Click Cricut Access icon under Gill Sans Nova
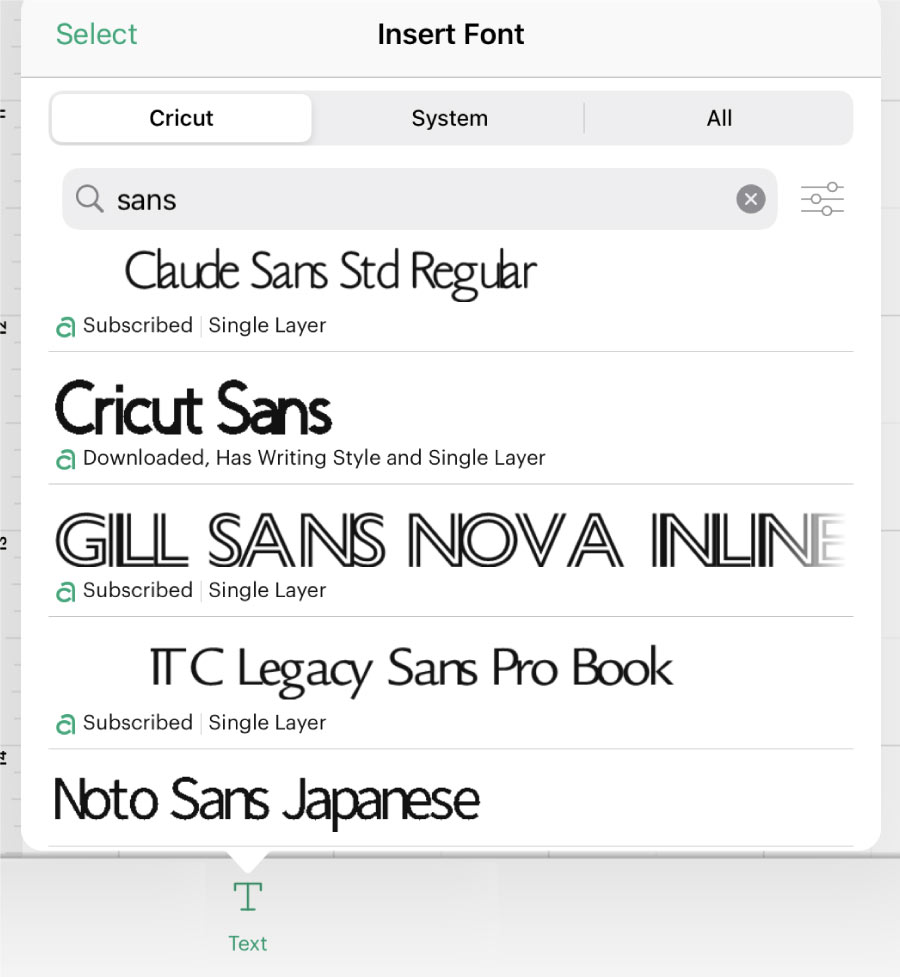Image resolution: width=900 pixels, height=977 pixels. pyautogui.click(x=65, y=591)
